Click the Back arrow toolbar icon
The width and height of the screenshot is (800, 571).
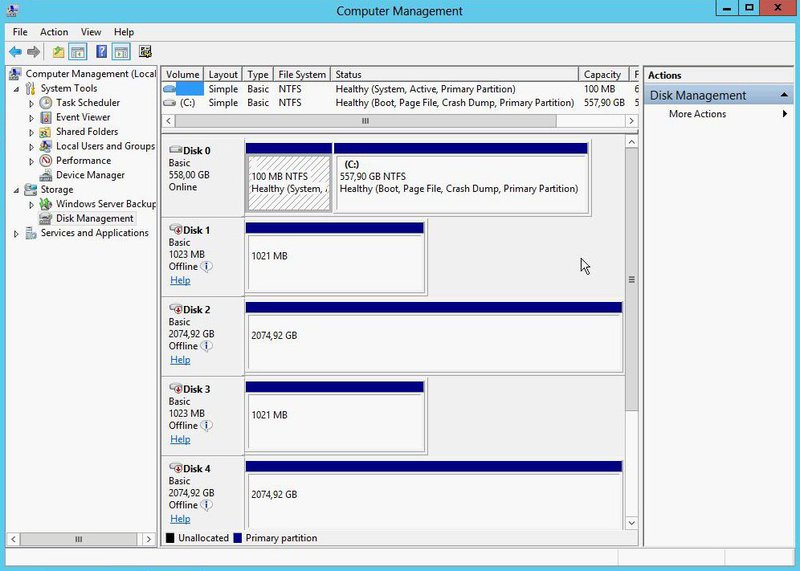(15, 52)
